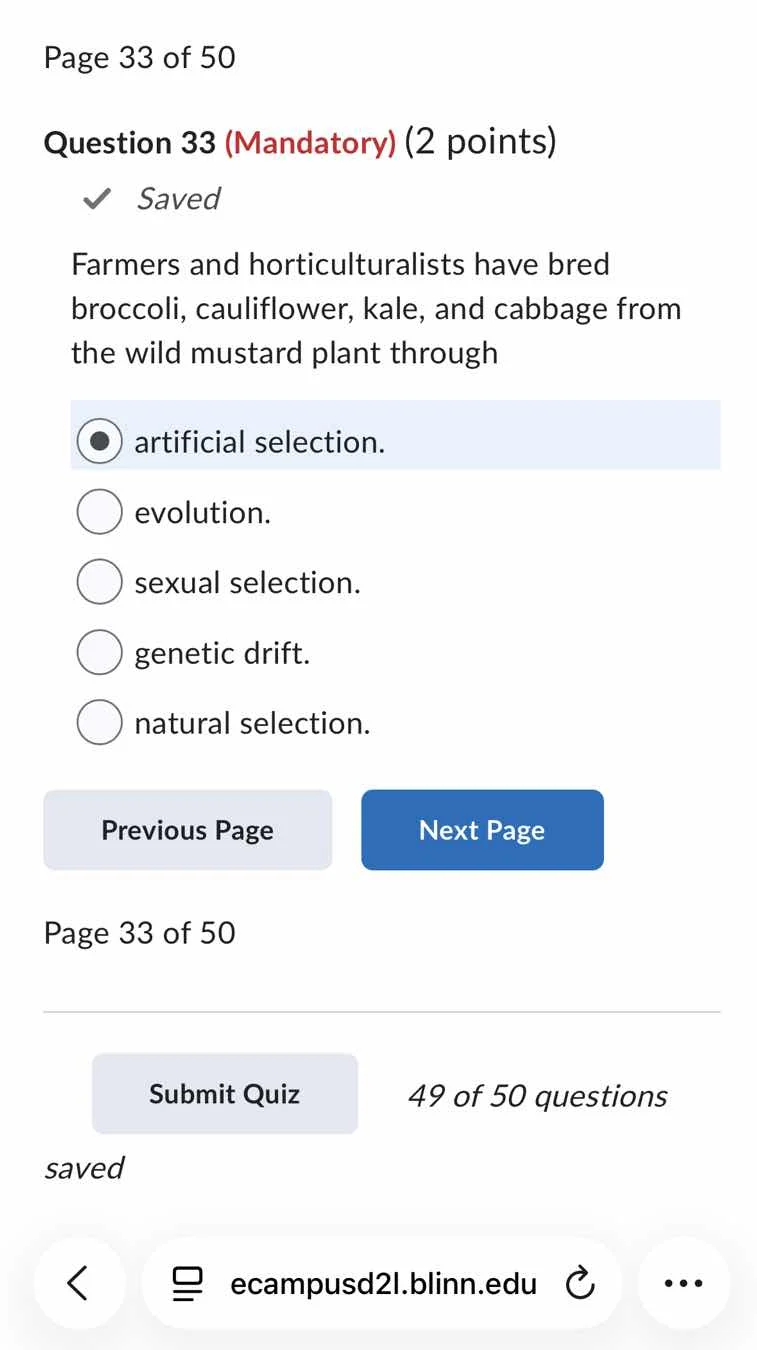The width and height of the screenshot is (757, 1350).
Task: Open the ecampusd2l.blinn.edu address bar
Action: point(383,1283)
